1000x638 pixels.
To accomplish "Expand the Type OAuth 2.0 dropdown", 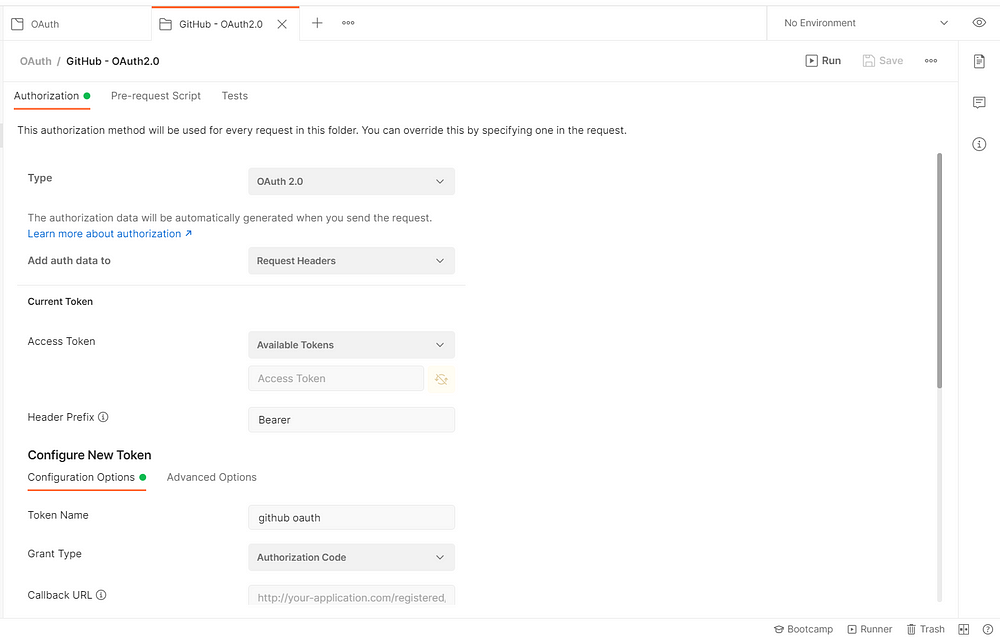I will click(351, 182).
